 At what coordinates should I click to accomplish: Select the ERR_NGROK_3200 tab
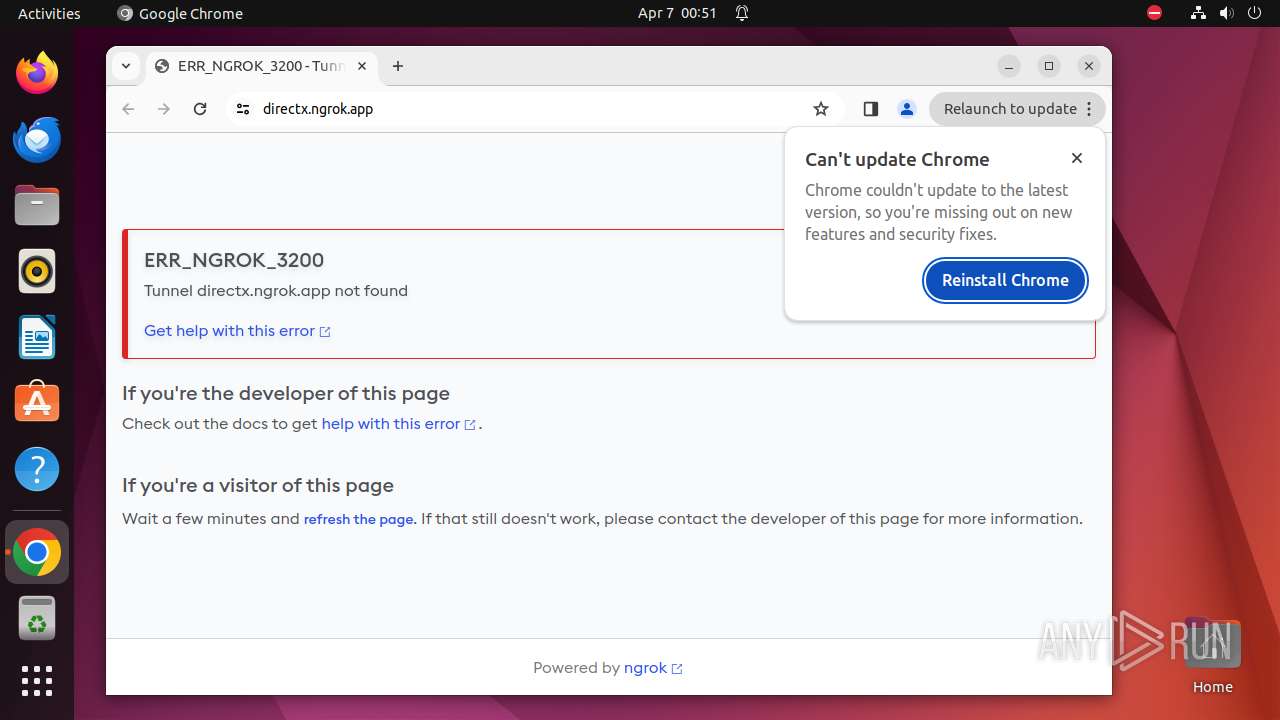262,66
